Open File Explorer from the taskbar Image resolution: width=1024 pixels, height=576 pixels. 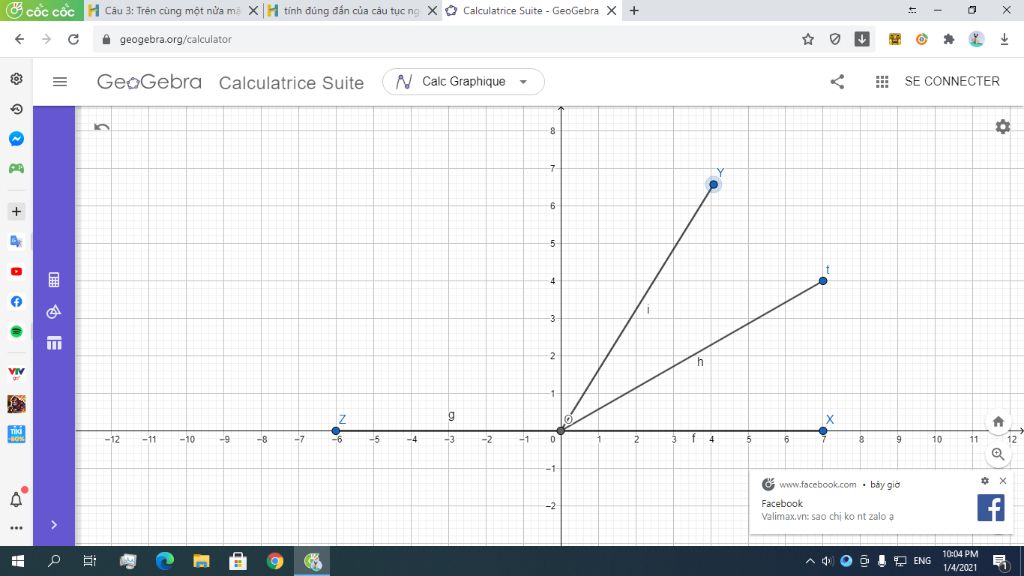[201, 561]
